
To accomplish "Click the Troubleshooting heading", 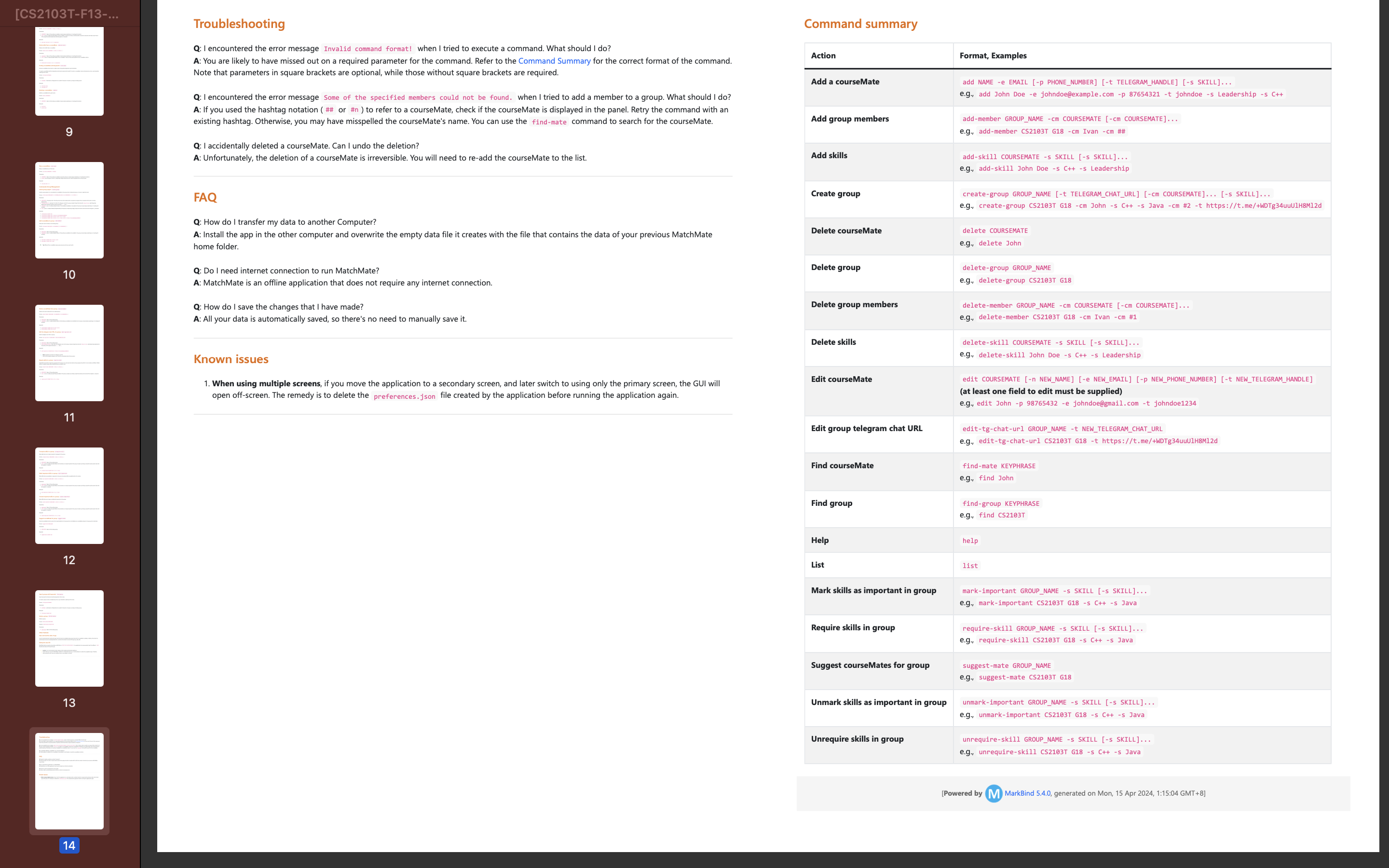I will 239,24.
